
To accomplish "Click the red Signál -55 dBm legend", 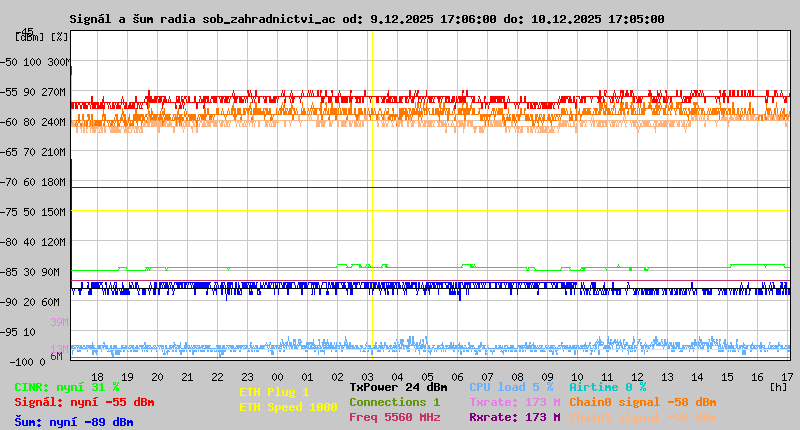I will pos(84,402).
